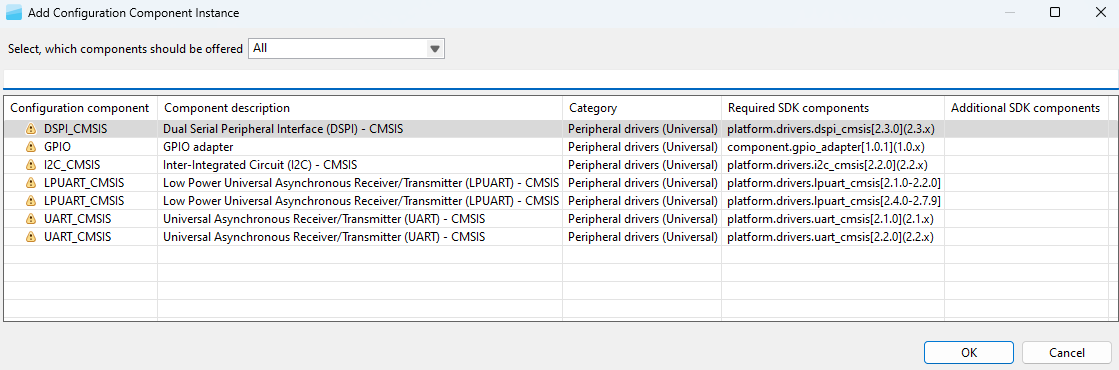Click platform.drivers.lpuart_cmsis[2.1.0-2.2.0] cell

(x=834, y=183)
